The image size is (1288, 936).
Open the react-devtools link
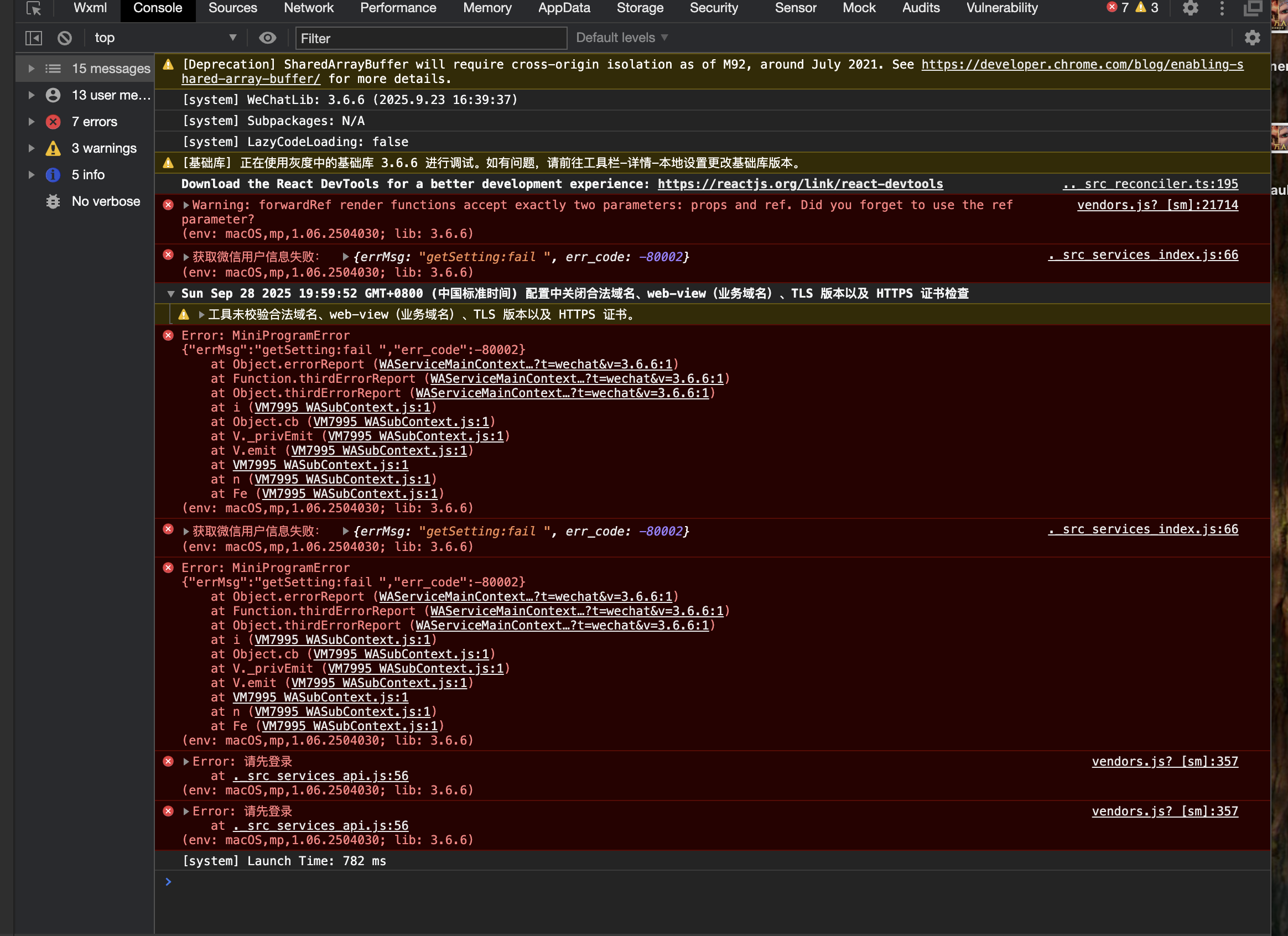pyautogui.click(x=799, y=184)
